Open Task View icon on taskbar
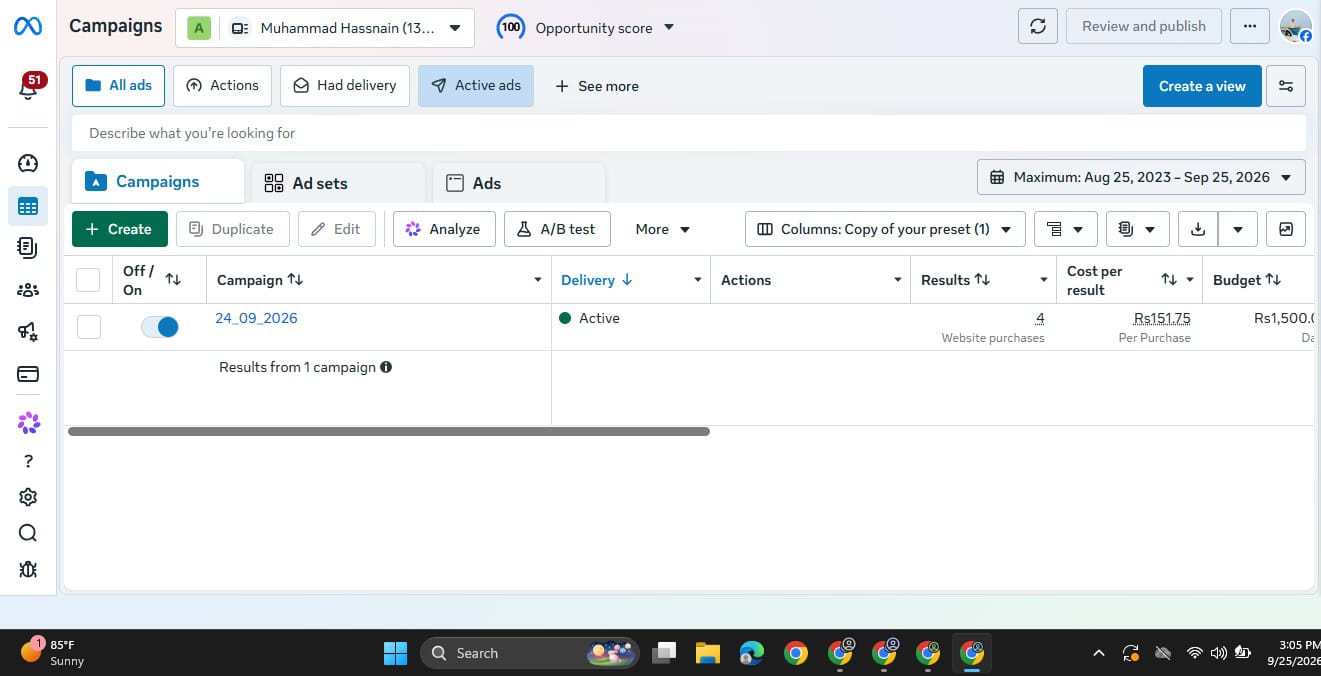Image resolution: width=1321 pixels, height=676 pixels. (x=664, y=653)
